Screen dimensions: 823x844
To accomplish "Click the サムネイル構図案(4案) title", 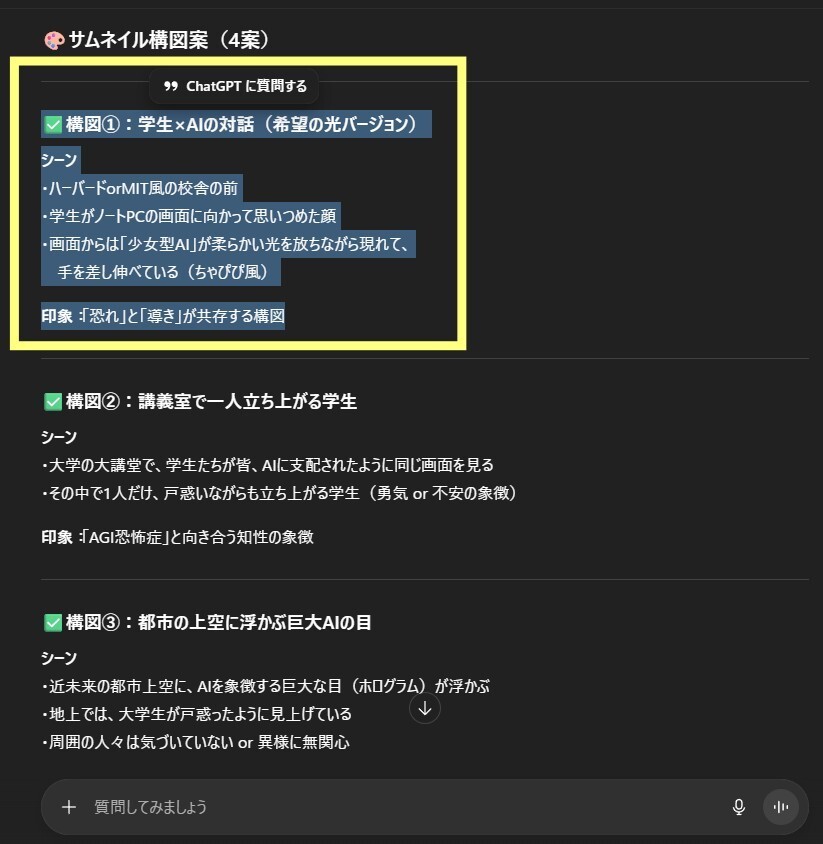I will [x=168, y=40].
